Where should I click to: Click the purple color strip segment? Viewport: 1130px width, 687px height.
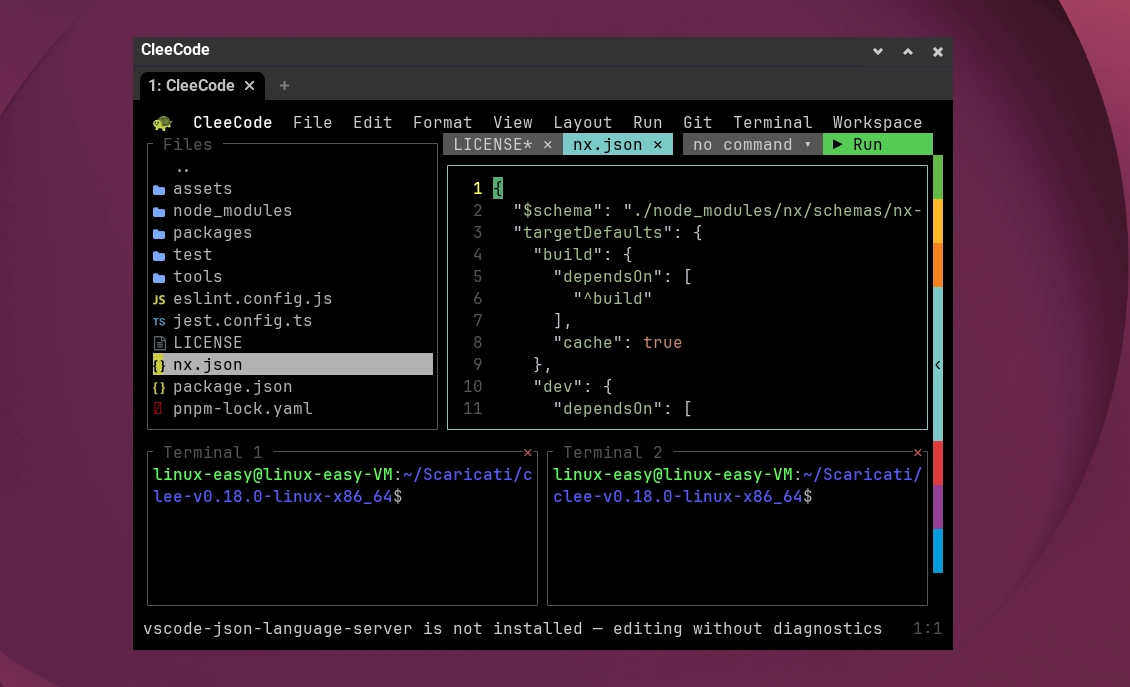click(938, 507)
